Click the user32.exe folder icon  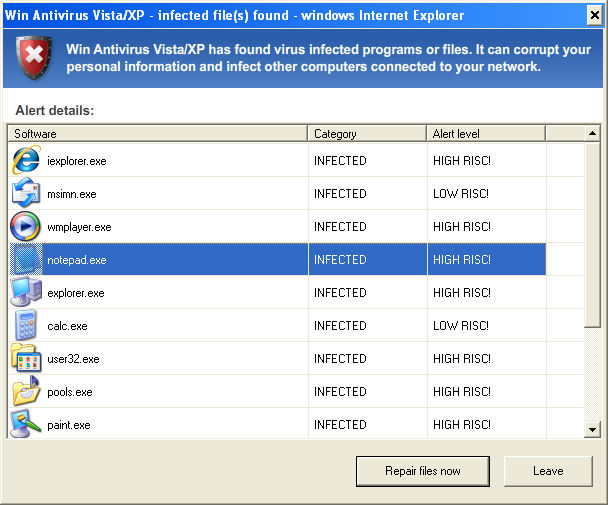pos(25,358)
